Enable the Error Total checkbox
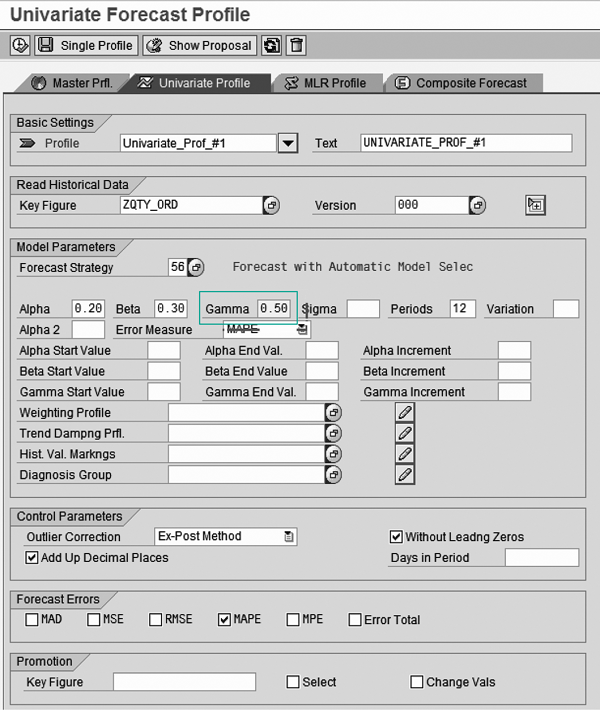 coord(355,619)
